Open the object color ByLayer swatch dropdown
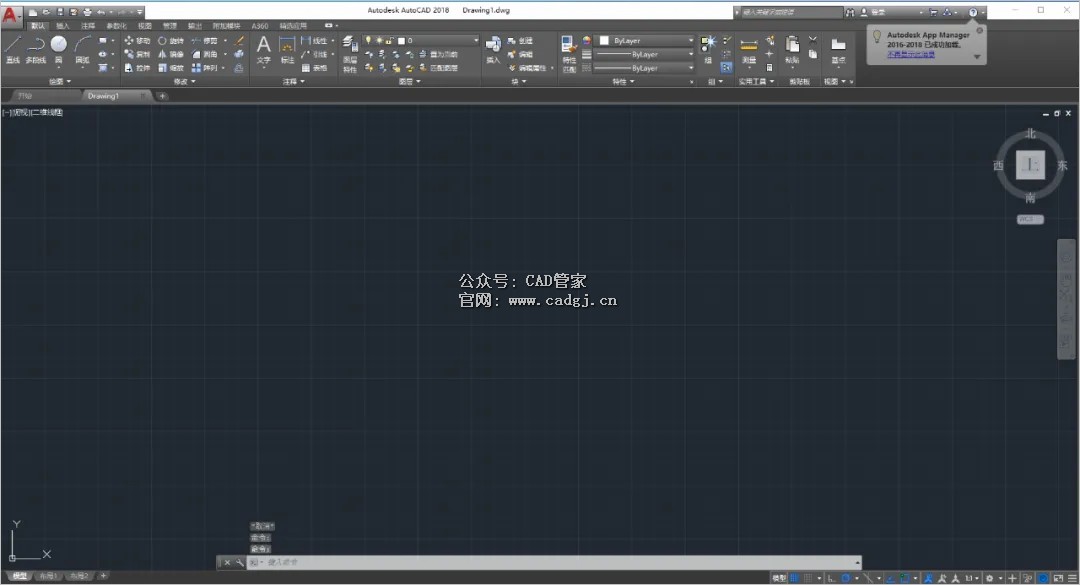 click(643, 41)
